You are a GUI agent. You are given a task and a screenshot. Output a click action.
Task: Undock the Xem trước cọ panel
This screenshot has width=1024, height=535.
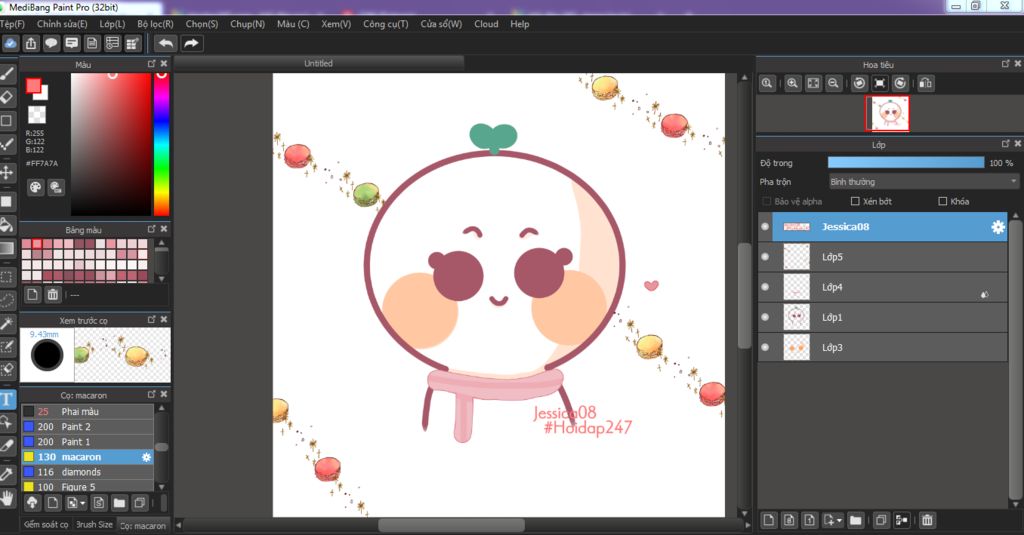click(152, 319)
